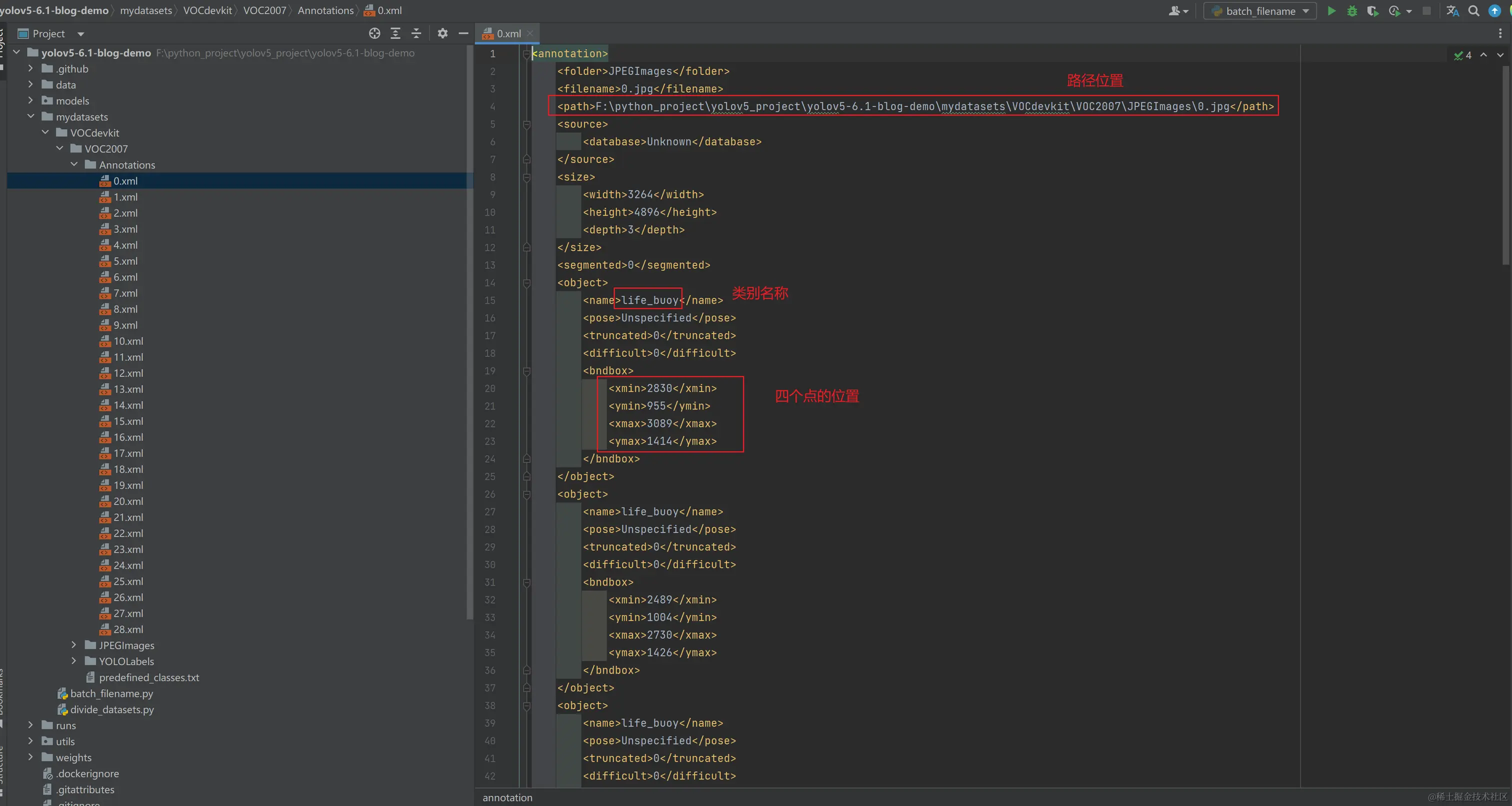Open the translation plugin icon
Viewport: 1512px width, 806px height.
click(x=1452, y=10)
